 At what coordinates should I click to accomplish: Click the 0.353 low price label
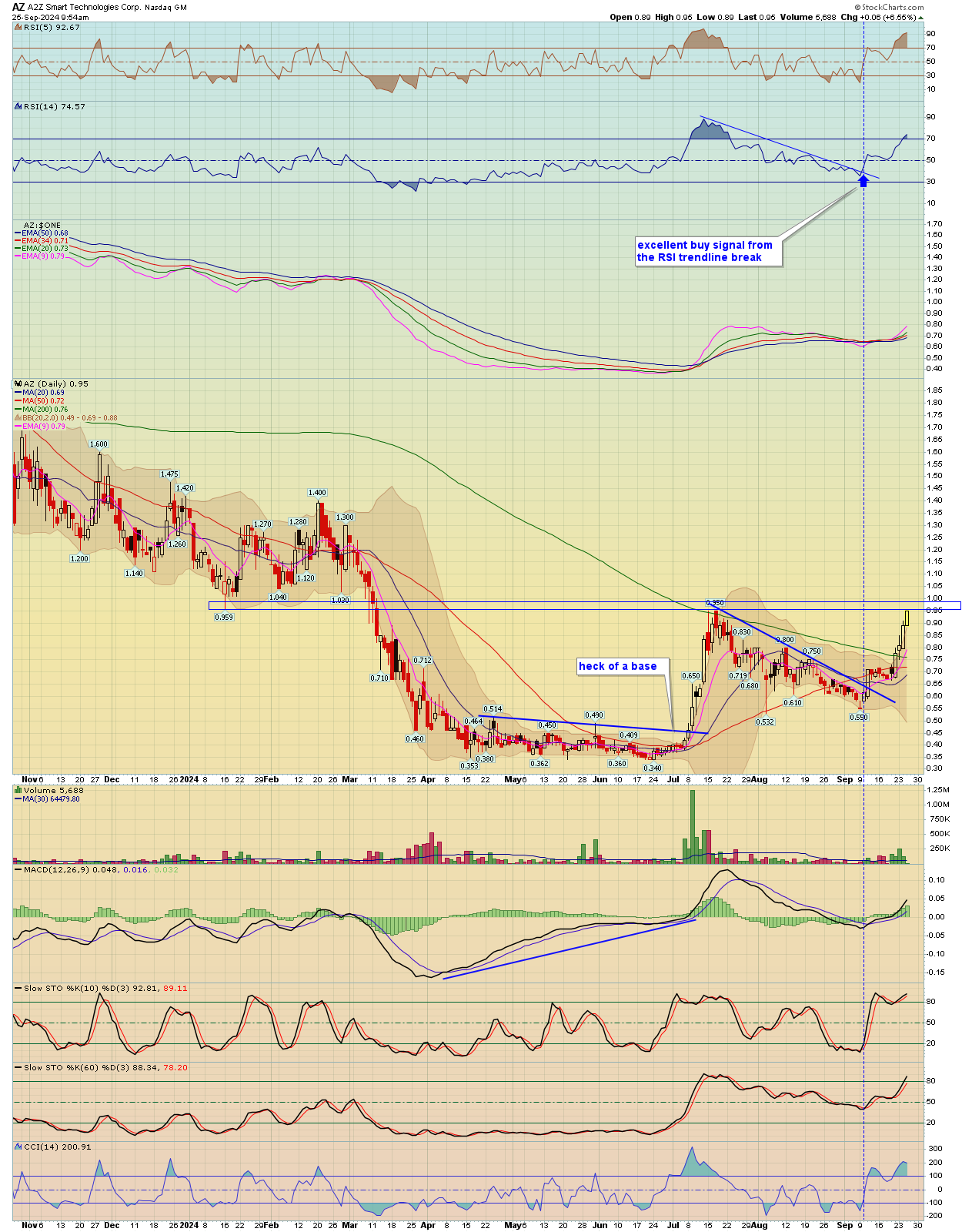(469, 766)
